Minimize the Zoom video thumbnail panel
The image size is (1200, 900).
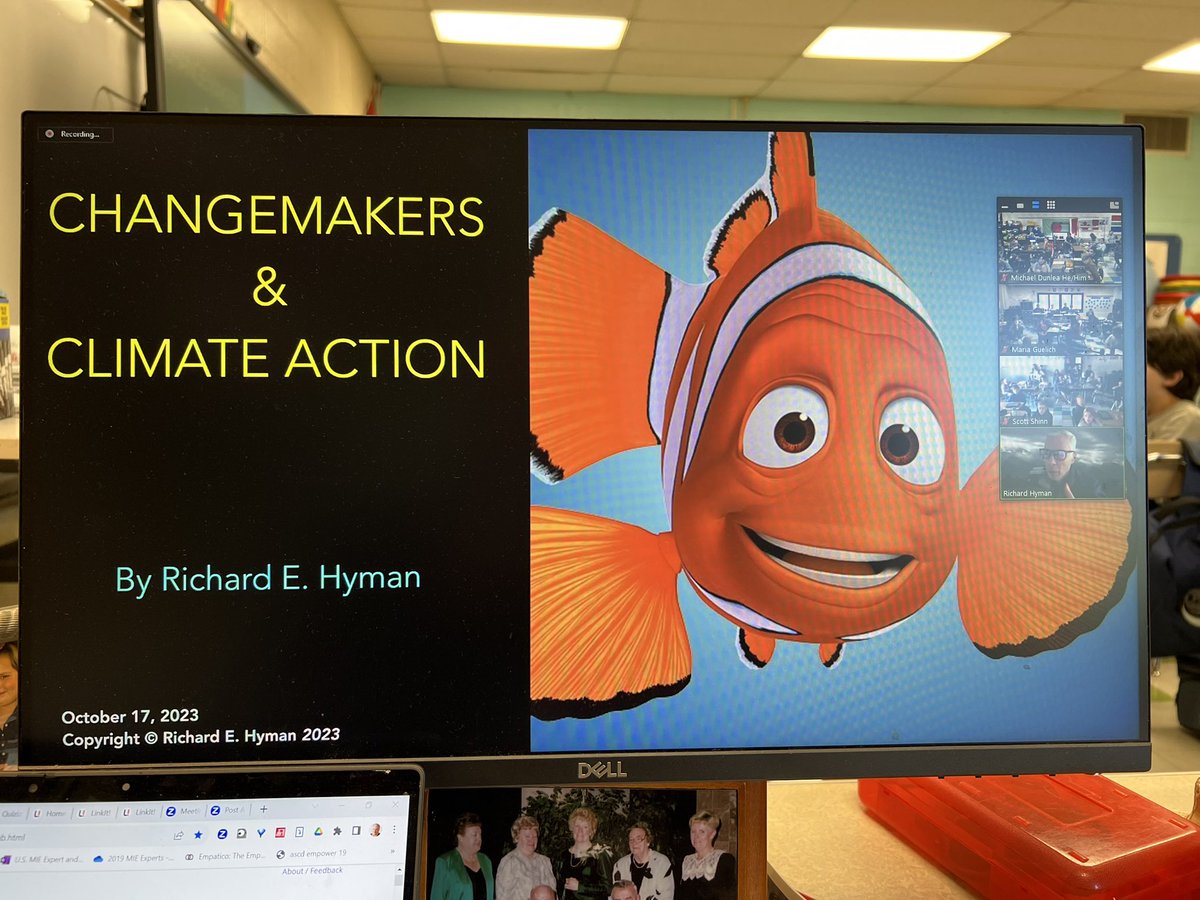[x=1005, y=206]
